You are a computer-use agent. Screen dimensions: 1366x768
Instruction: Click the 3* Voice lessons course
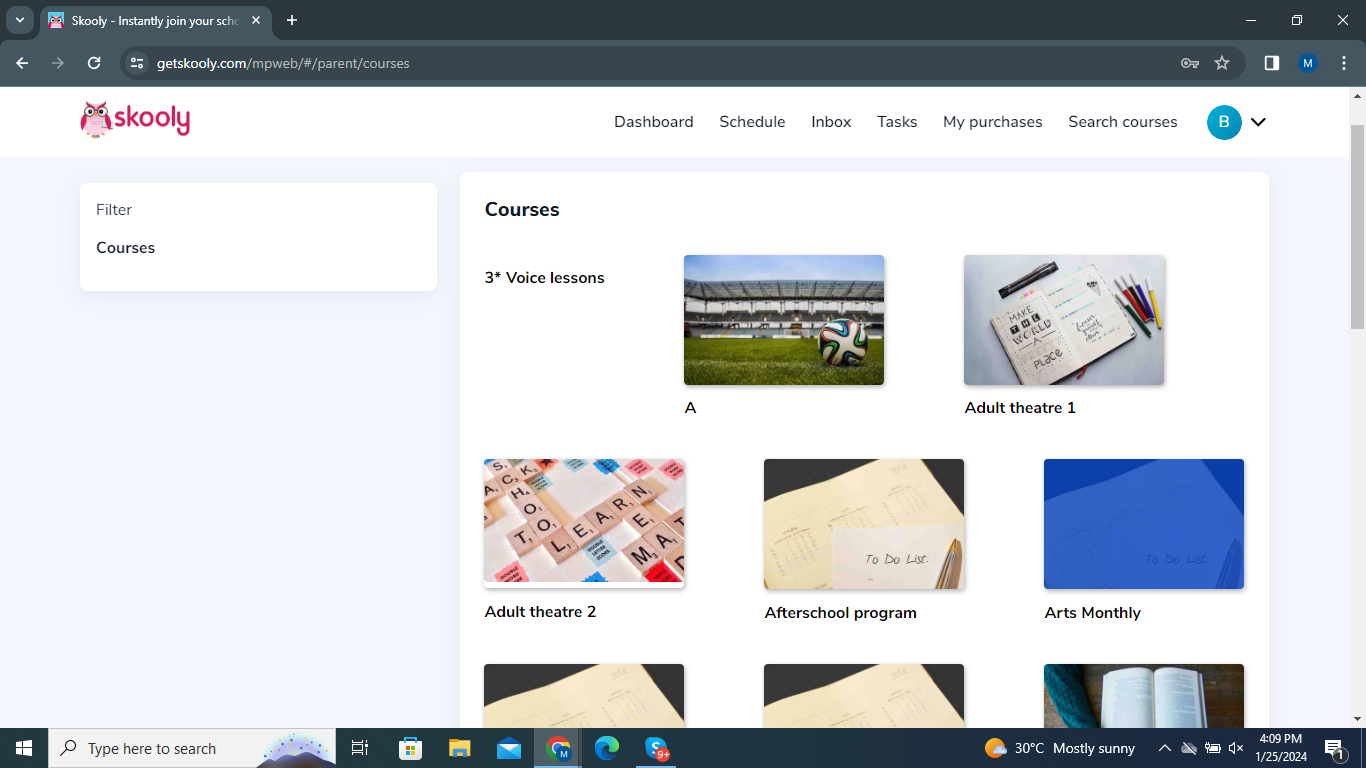(545, 278)
